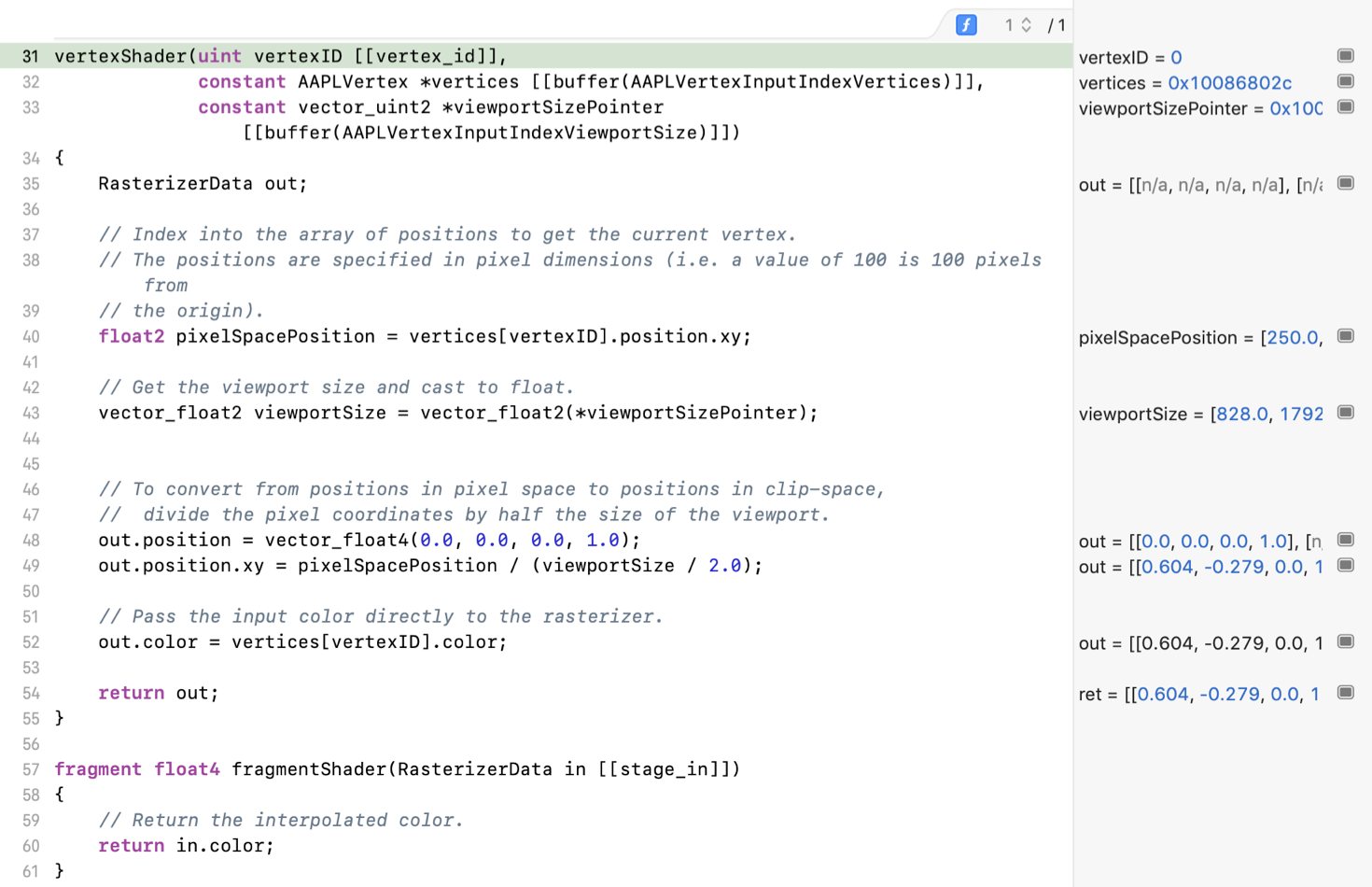Image resolution: width=1372 pixels, height=887 pixels.
Task: Click 'return out;' statement on line 54
Action: [159, 693]
